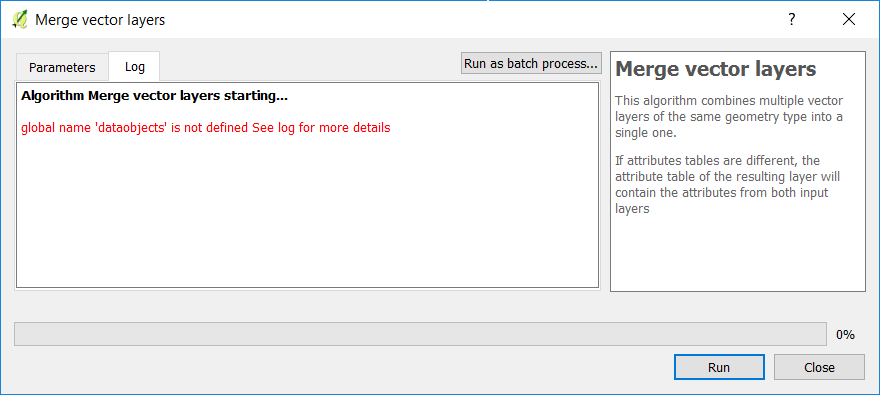Click Run as batch process button
Screen dimensions: 880x395
531,63
